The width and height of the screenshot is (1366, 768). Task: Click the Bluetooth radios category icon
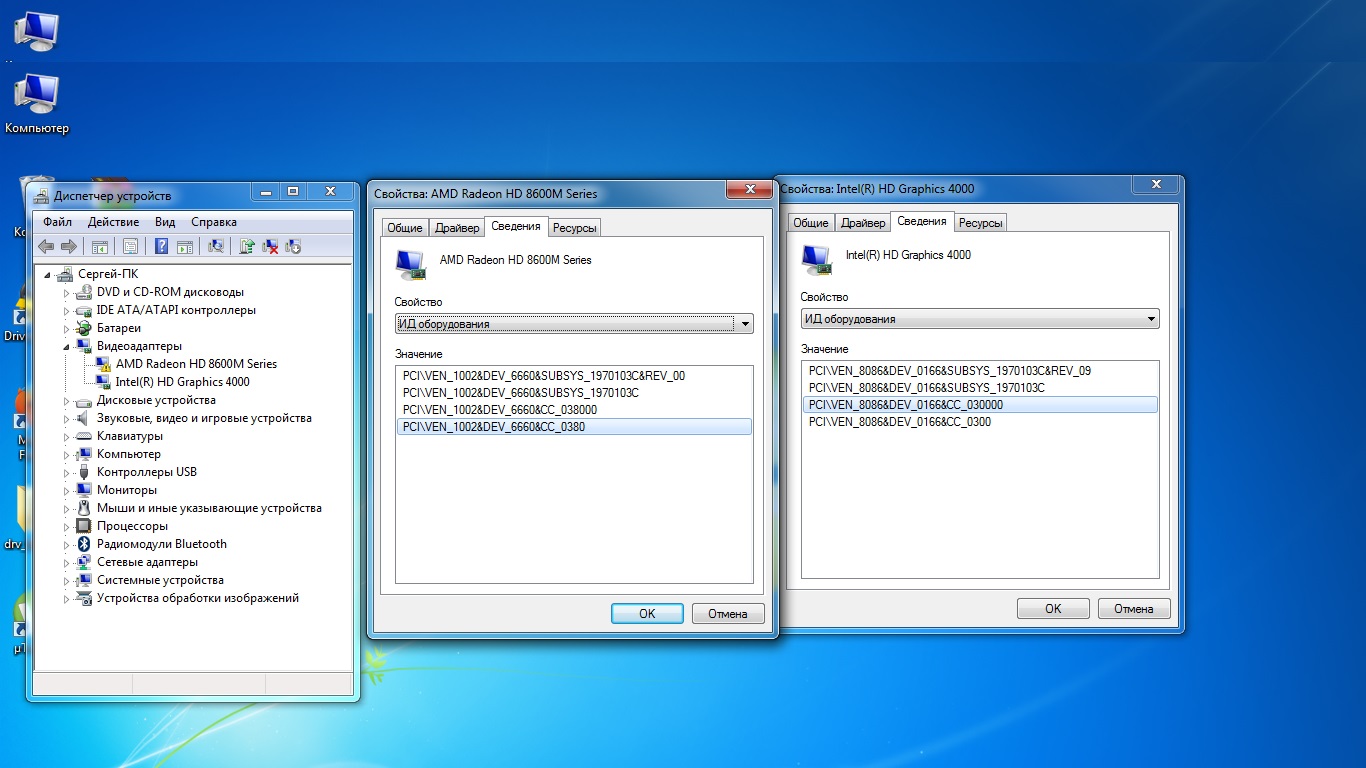(84, 544)
